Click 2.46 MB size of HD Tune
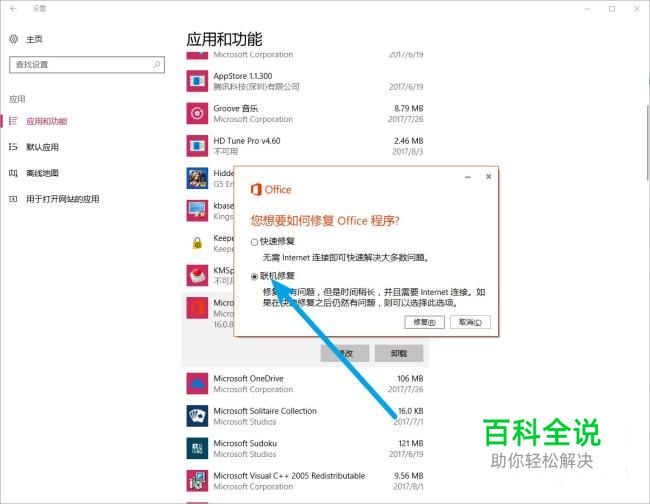Image resolution: width=650 pixels, height=504 pixels. coord(409,141)
